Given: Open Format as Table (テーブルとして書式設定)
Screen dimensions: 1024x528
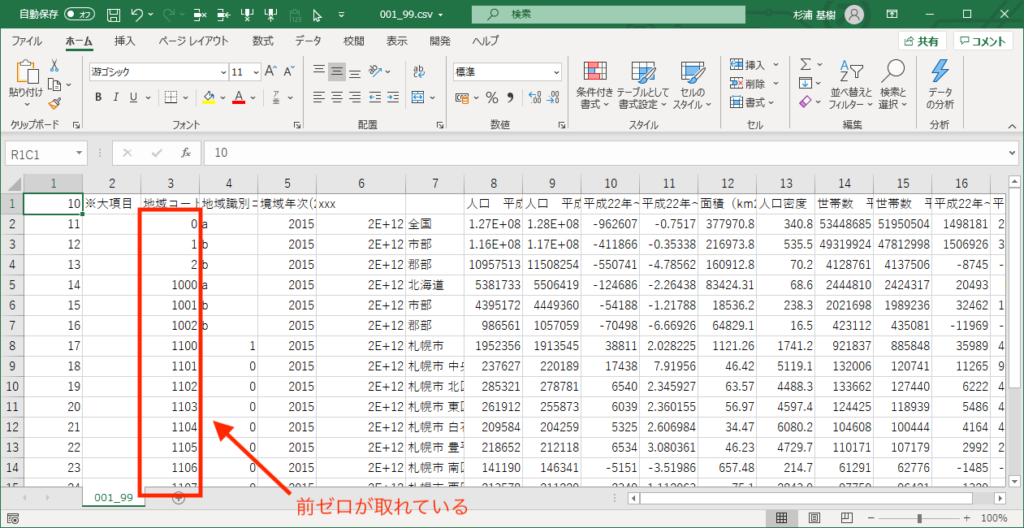Looking at the screenshot, I should pyautogui.click(x=643, y=84).
